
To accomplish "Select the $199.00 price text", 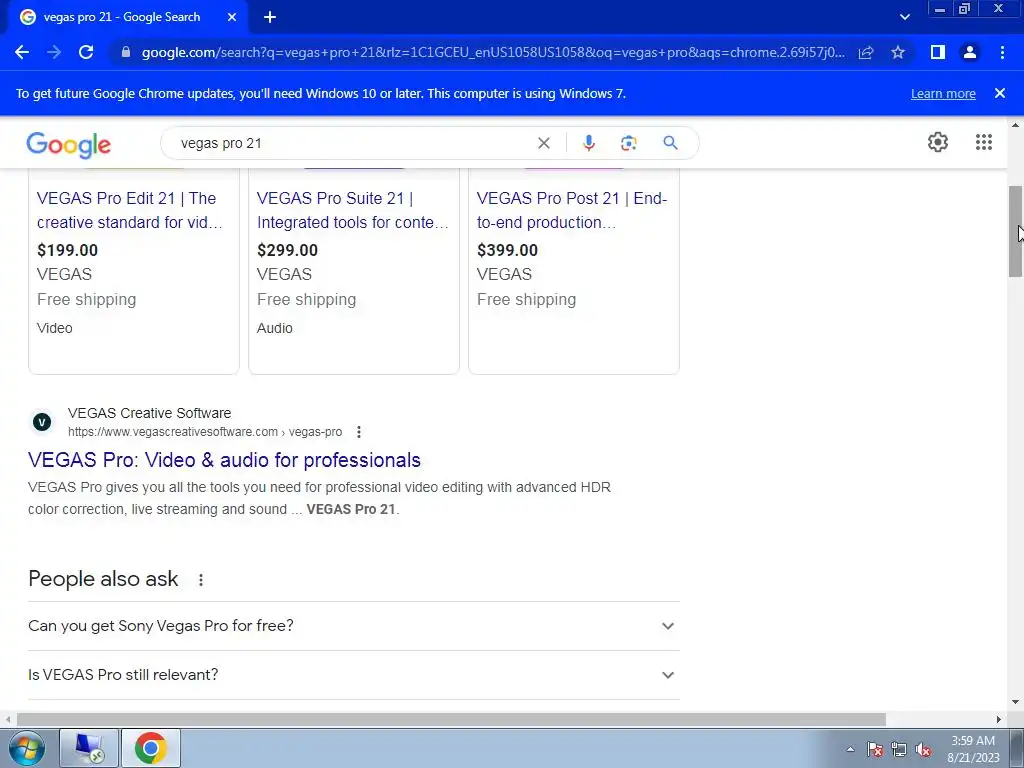I will (67, 250).
